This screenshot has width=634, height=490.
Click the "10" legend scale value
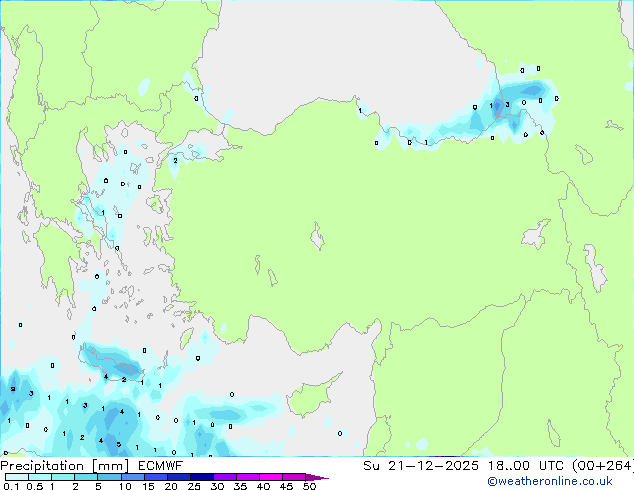125,486
